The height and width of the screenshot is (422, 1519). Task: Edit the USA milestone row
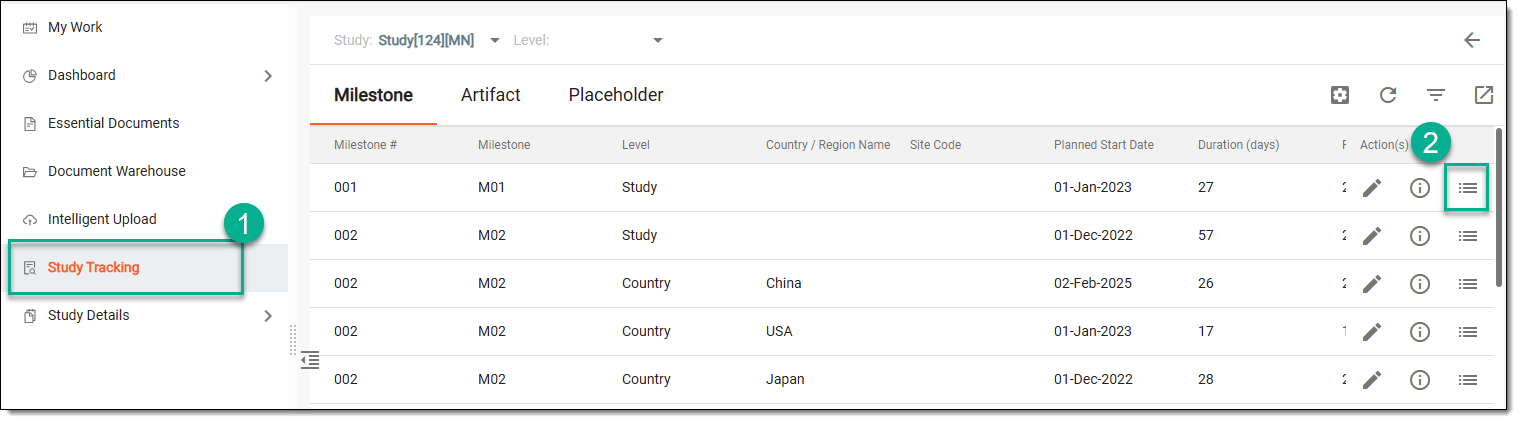coord(1372,332)
